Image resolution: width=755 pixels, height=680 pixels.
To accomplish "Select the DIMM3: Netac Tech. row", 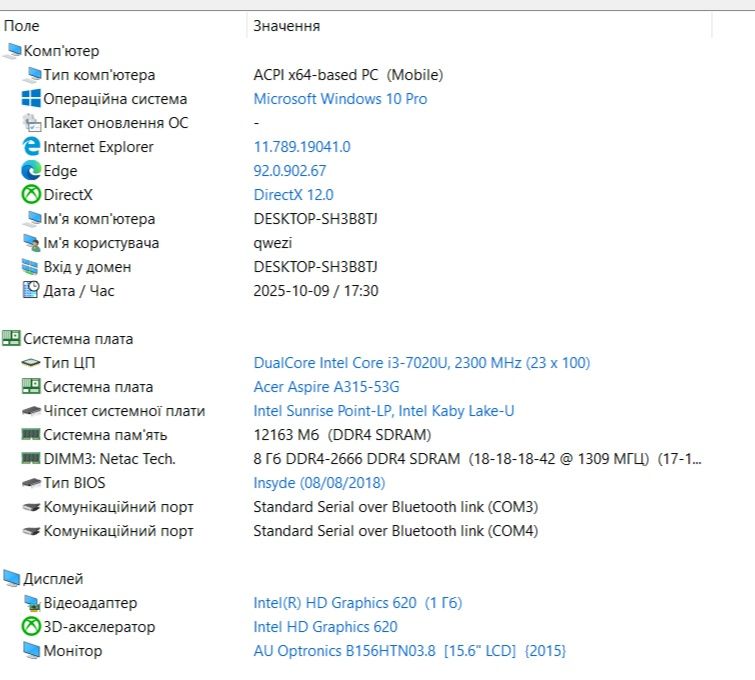I will tap(109, 459).
